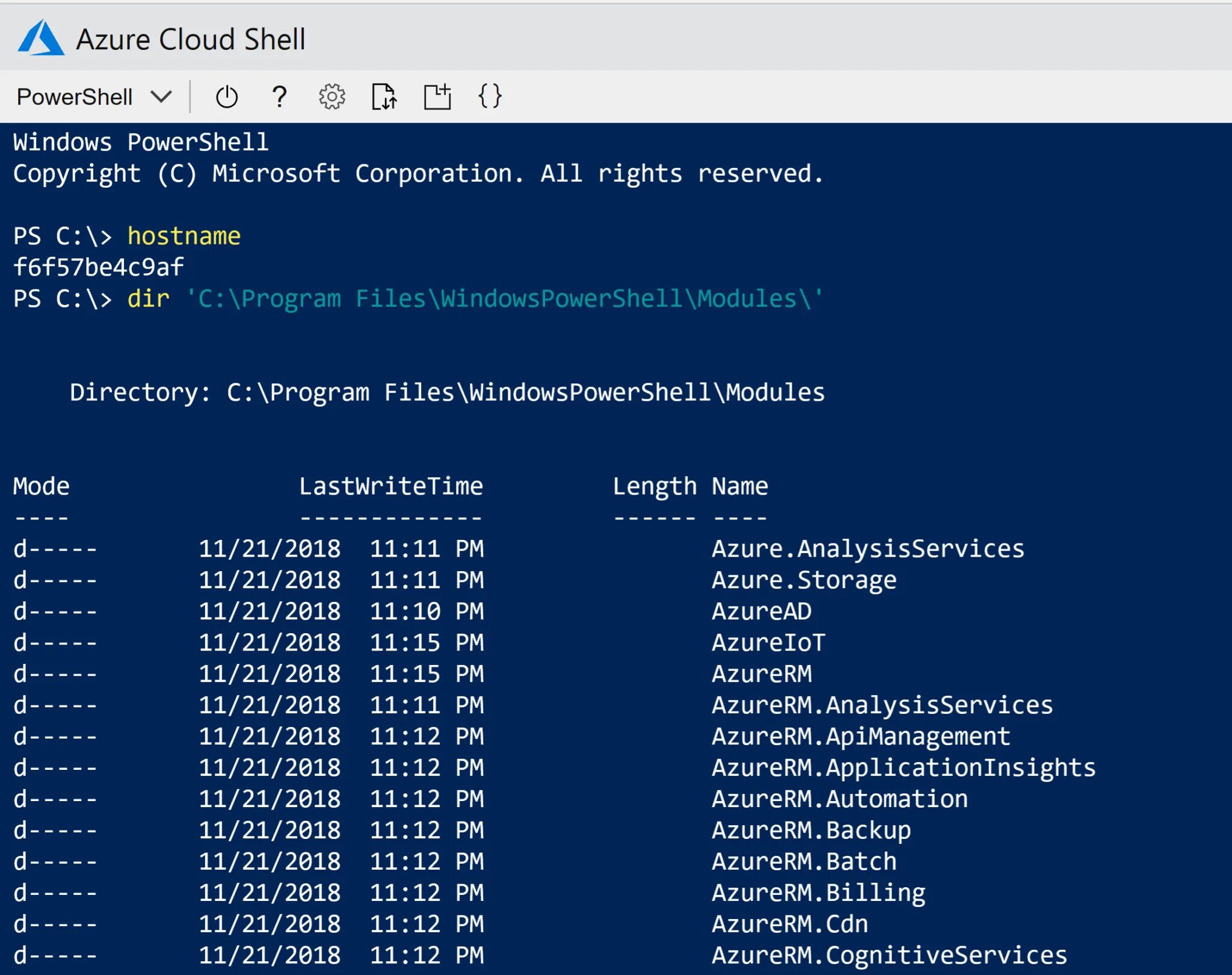Click the hostname command text

pyautogui.click(x=183, y=236)
